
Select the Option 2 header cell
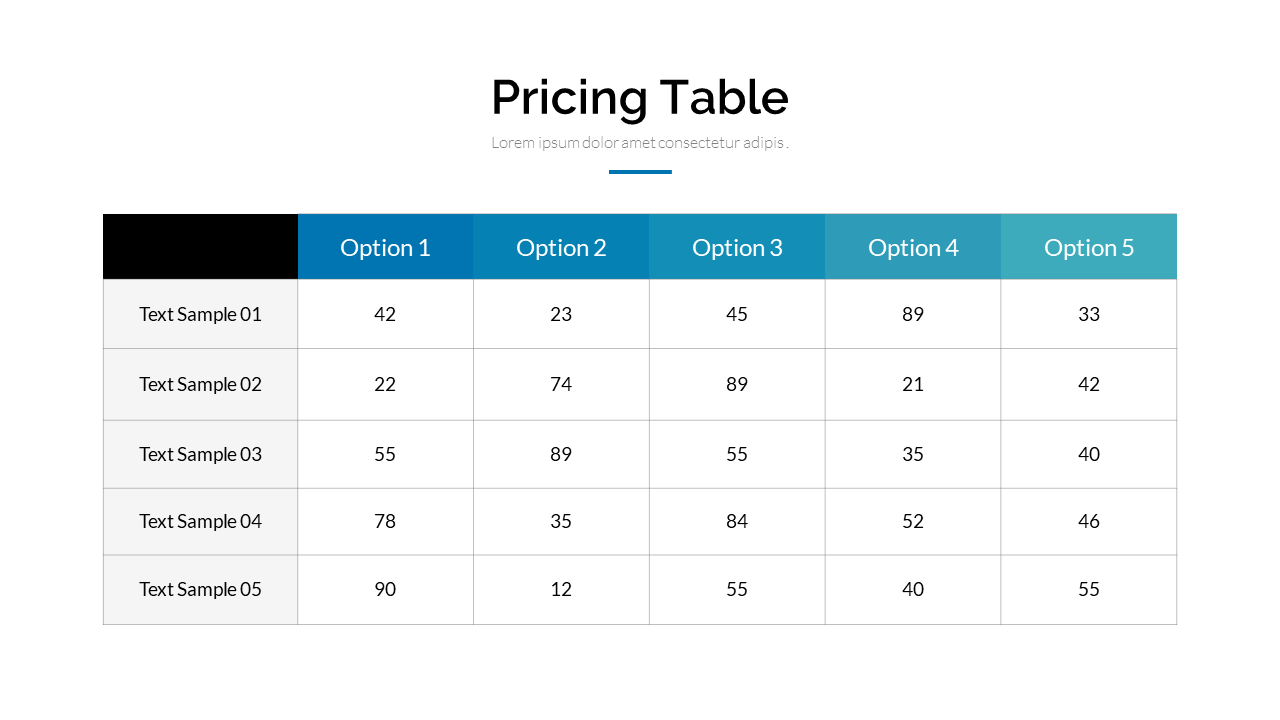point(561,247)
